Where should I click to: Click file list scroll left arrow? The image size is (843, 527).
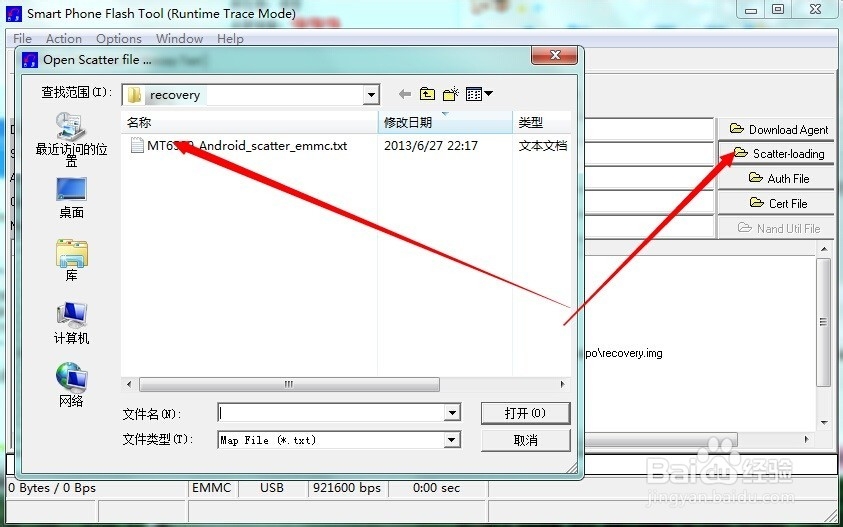point(129,384)
